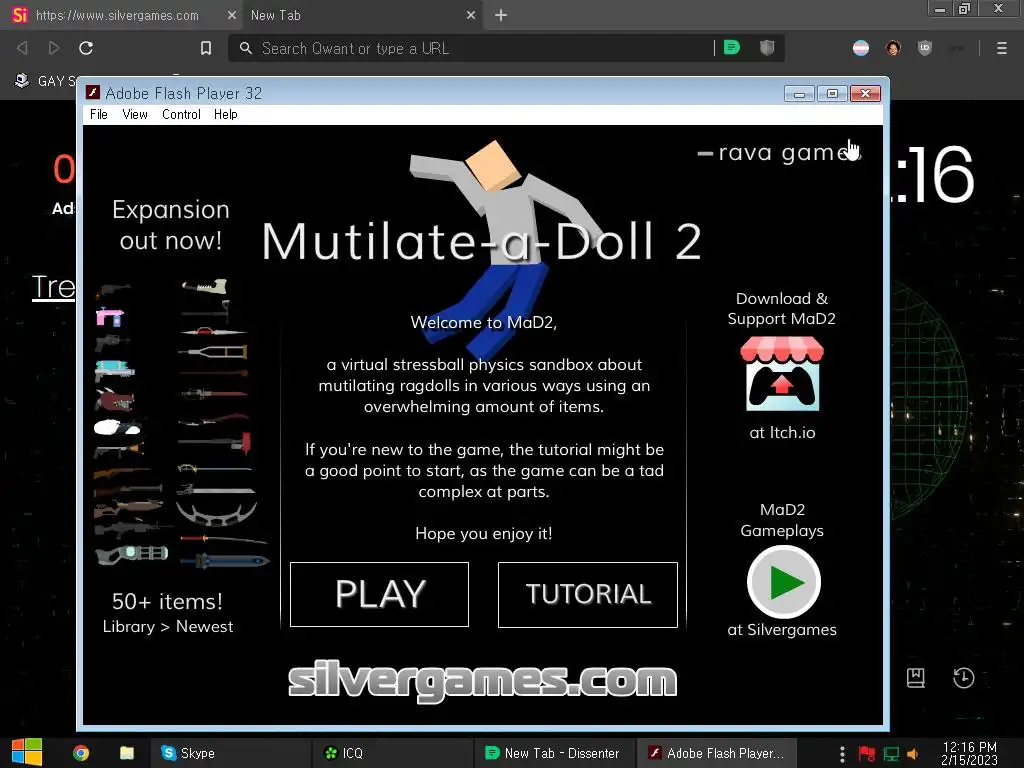This screenshot has width=1024, height=768.
Task: Click the PLAY button in the game
Action: tap(379, 594)
